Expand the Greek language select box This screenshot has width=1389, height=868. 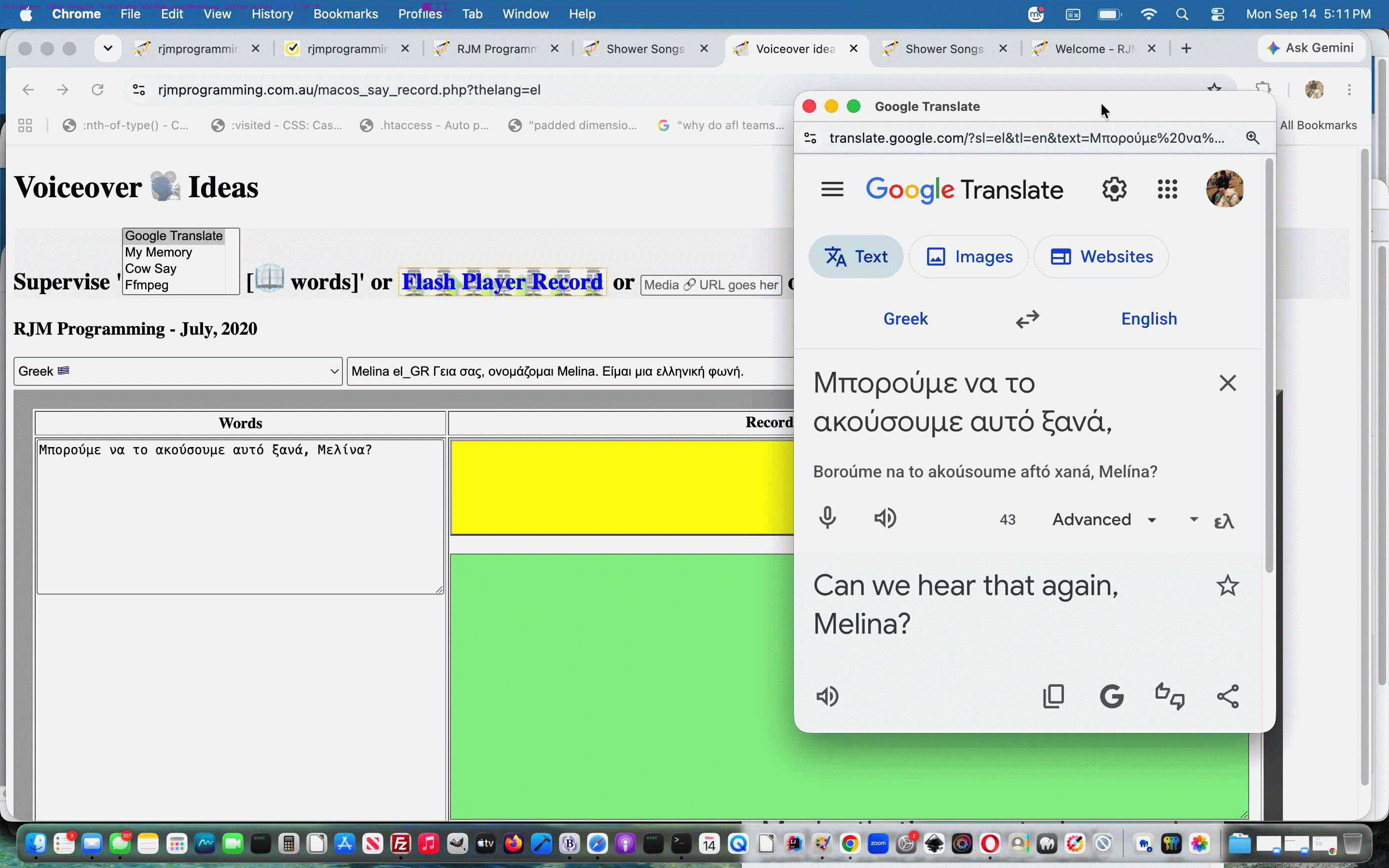178,371
